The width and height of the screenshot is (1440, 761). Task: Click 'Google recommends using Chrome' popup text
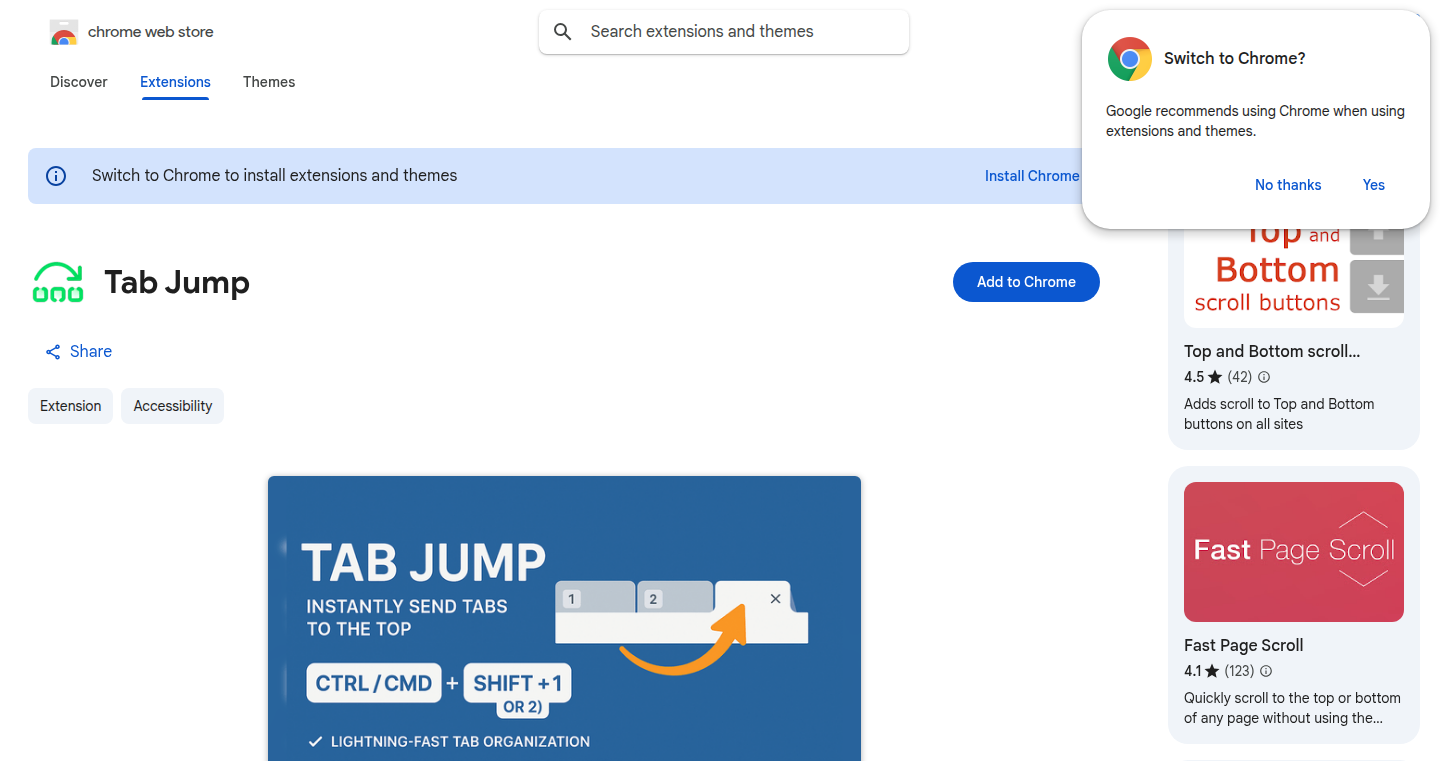(x=1256, y=121)
